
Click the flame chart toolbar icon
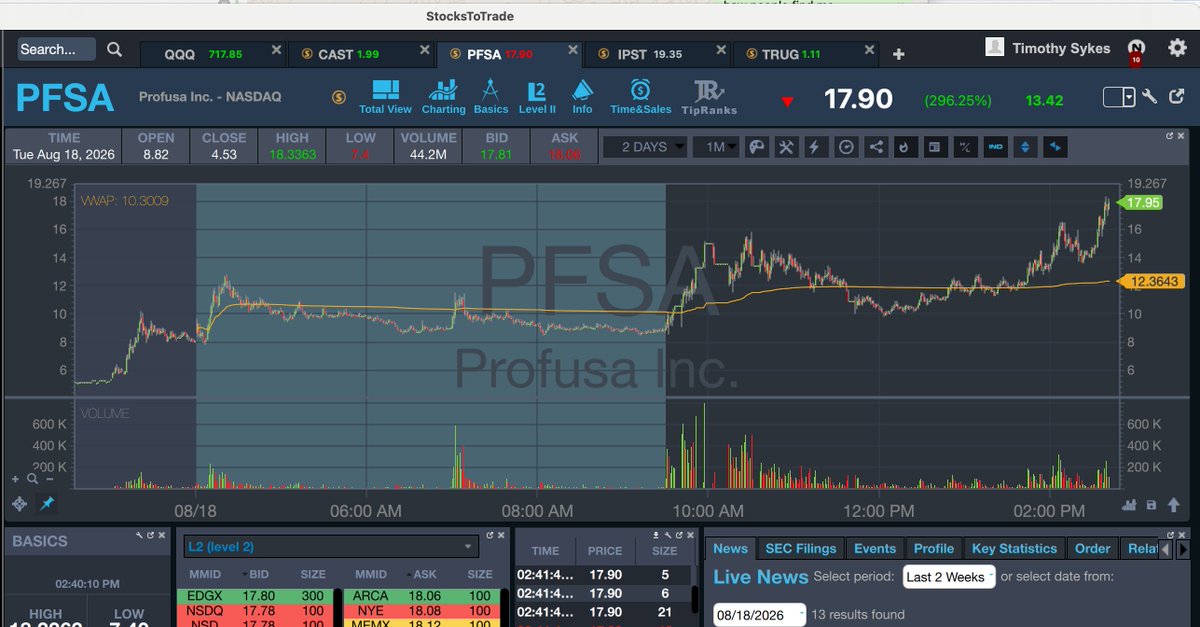point(904,147)
